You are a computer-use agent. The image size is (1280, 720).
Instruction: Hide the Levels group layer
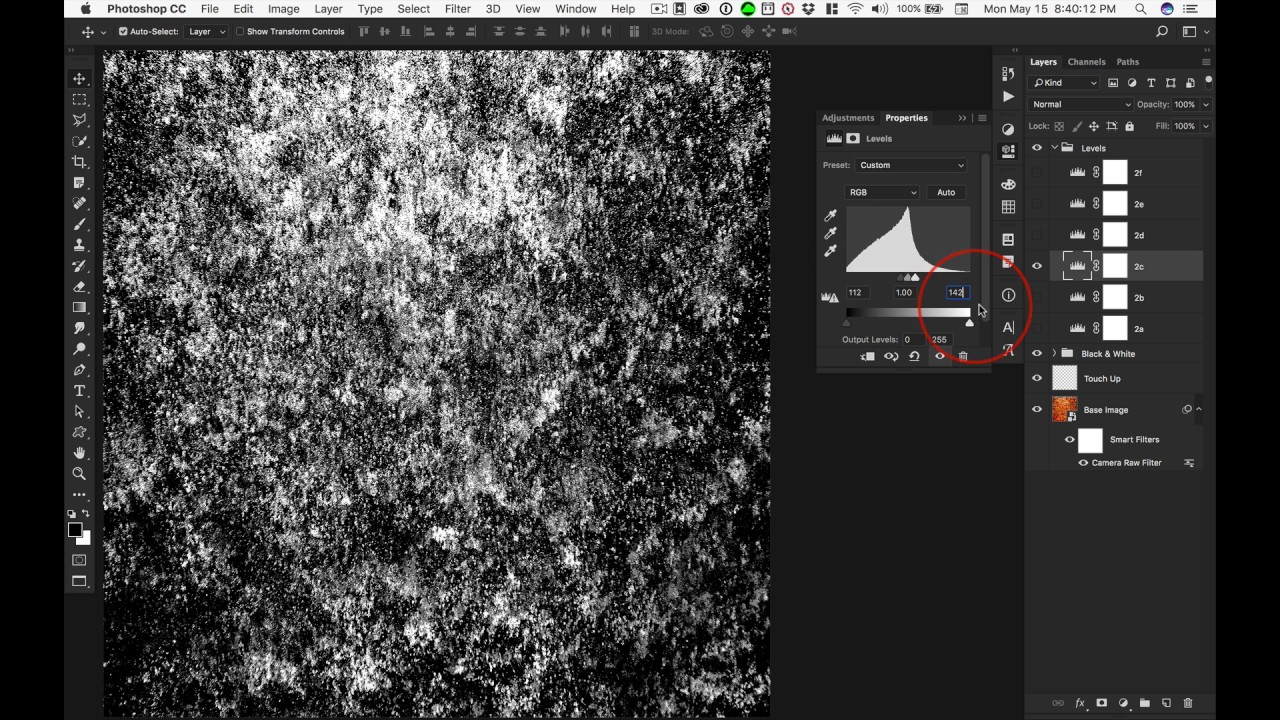[1037, 148]
